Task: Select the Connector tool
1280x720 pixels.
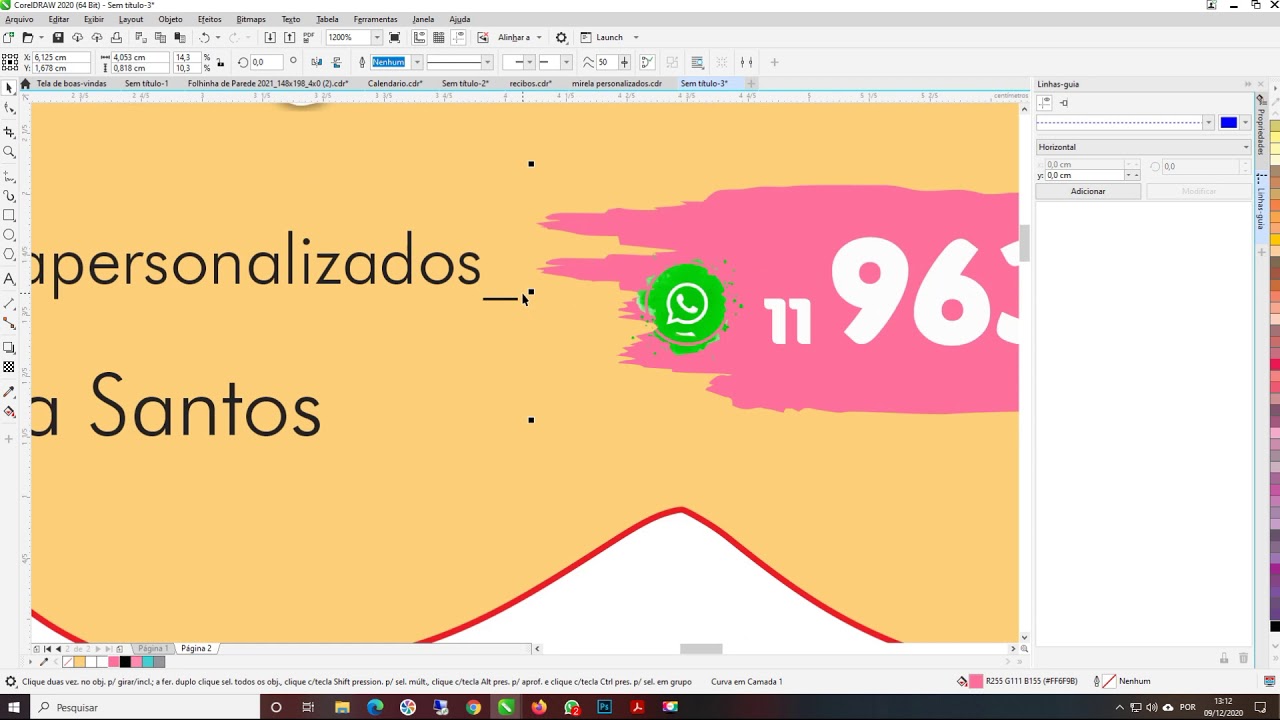Action: pos(9,323)
